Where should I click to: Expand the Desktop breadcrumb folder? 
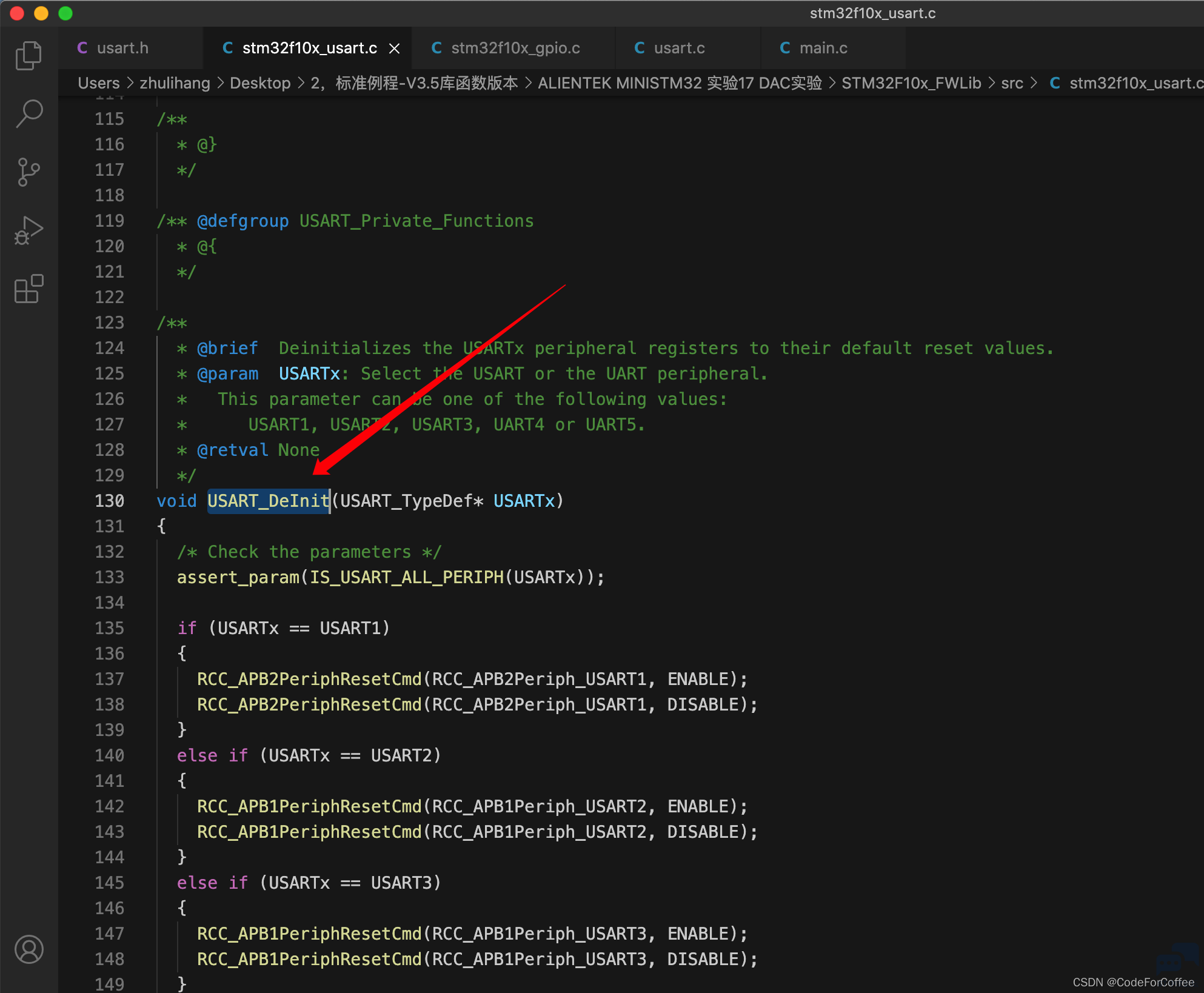(x=260, y=83)
